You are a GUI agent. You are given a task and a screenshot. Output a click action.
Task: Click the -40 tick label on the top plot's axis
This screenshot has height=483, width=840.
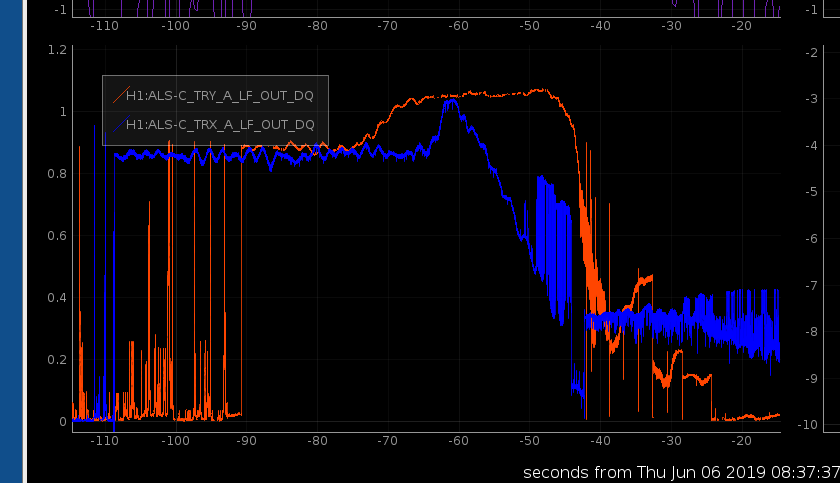pyautogui.click(x=600, y=26)
